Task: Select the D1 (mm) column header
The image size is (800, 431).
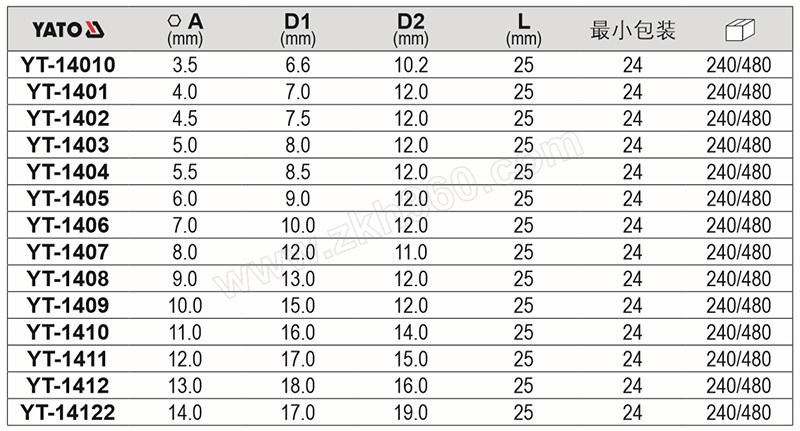Action: tap(297, 30)
